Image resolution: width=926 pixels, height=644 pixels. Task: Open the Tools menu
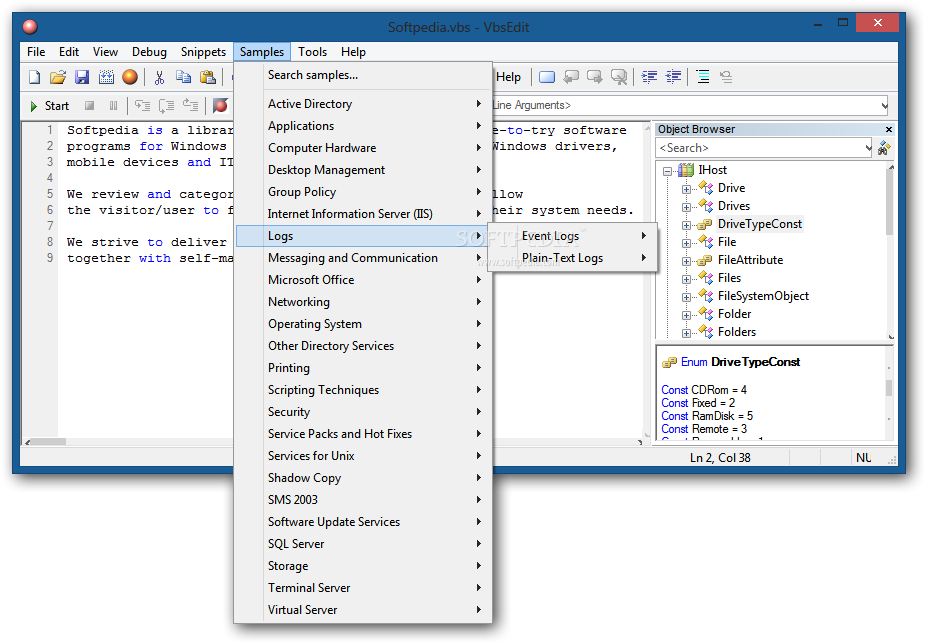coord(312,51)
